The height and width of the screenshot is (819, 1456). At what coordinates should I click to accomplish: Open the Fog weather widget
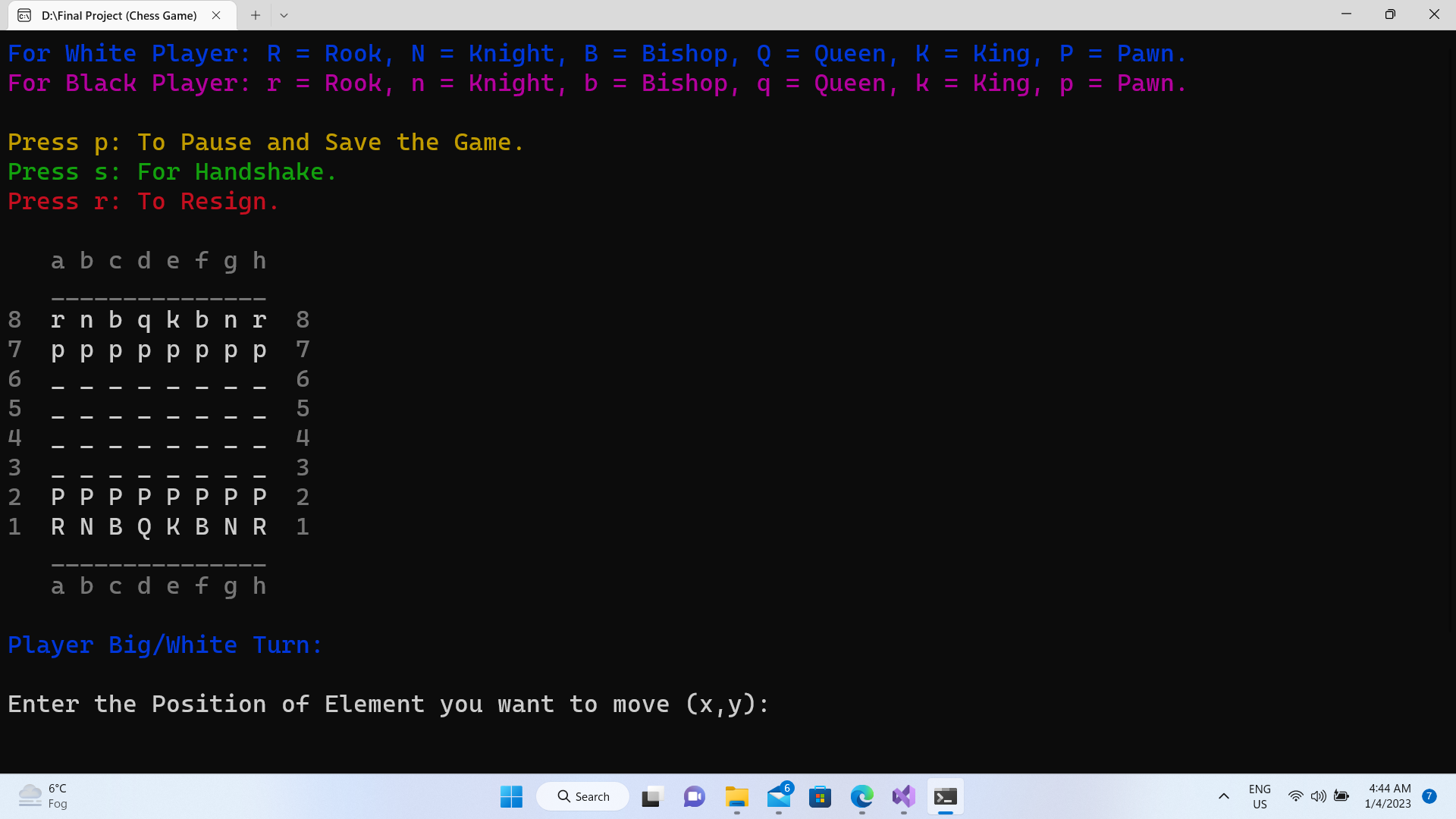tap(44, 796)
